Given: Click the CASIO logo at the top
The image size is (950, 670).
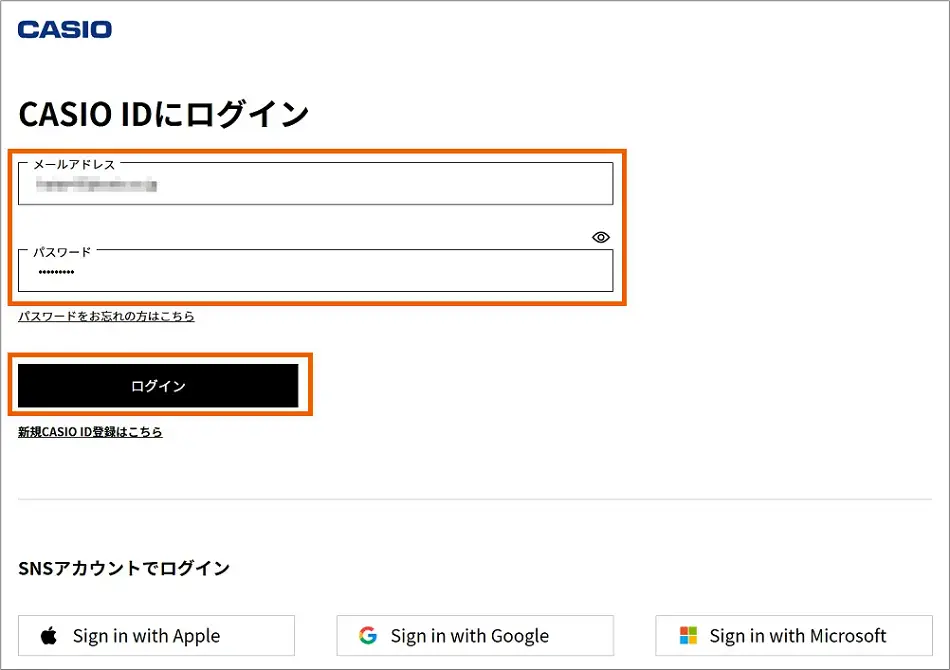Looking at the screenshot, I should tap(64, 29).
